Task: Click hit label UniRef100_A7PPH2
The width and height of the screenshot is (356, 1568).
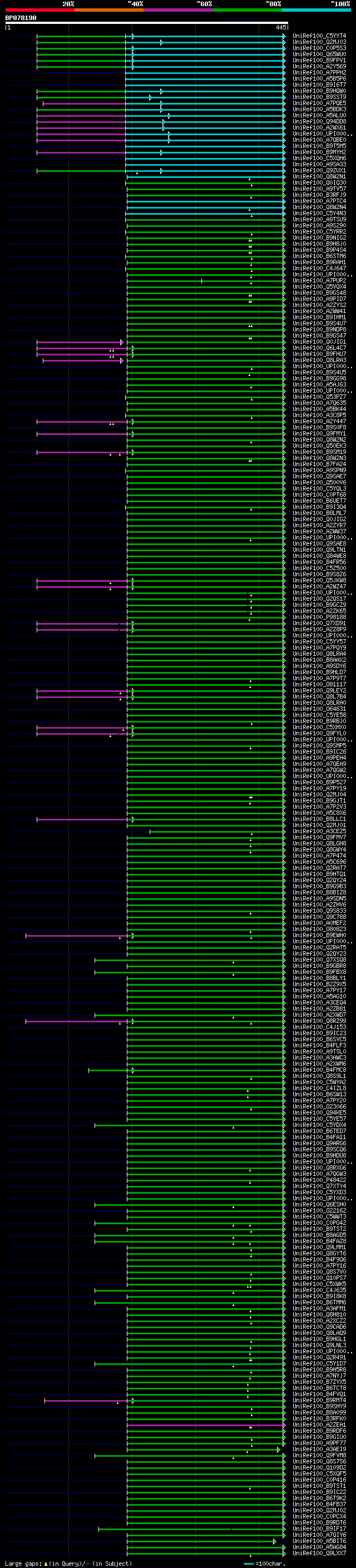Action: click(x=319, y=73)
